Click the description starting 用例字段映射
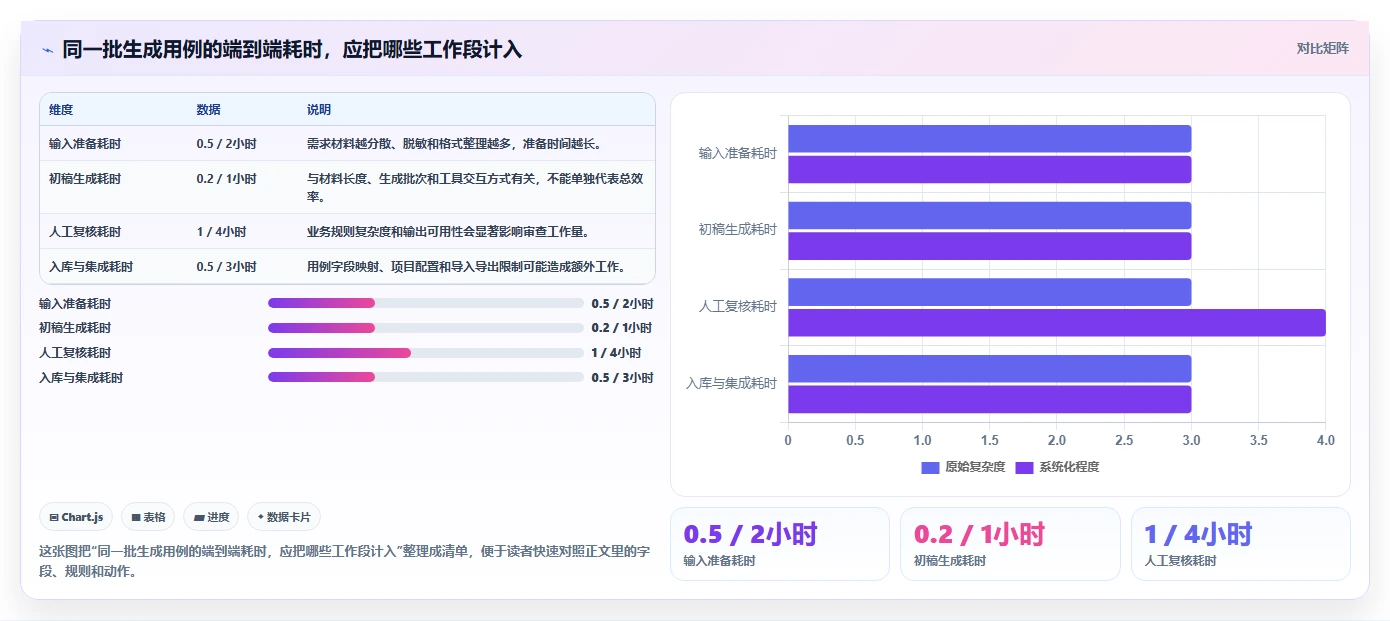 point(466,267)
